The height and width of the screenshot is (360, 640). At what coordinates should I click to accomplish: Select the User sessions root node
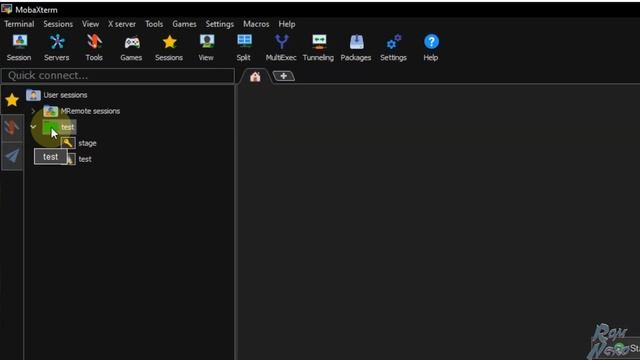tap(65, 95)
